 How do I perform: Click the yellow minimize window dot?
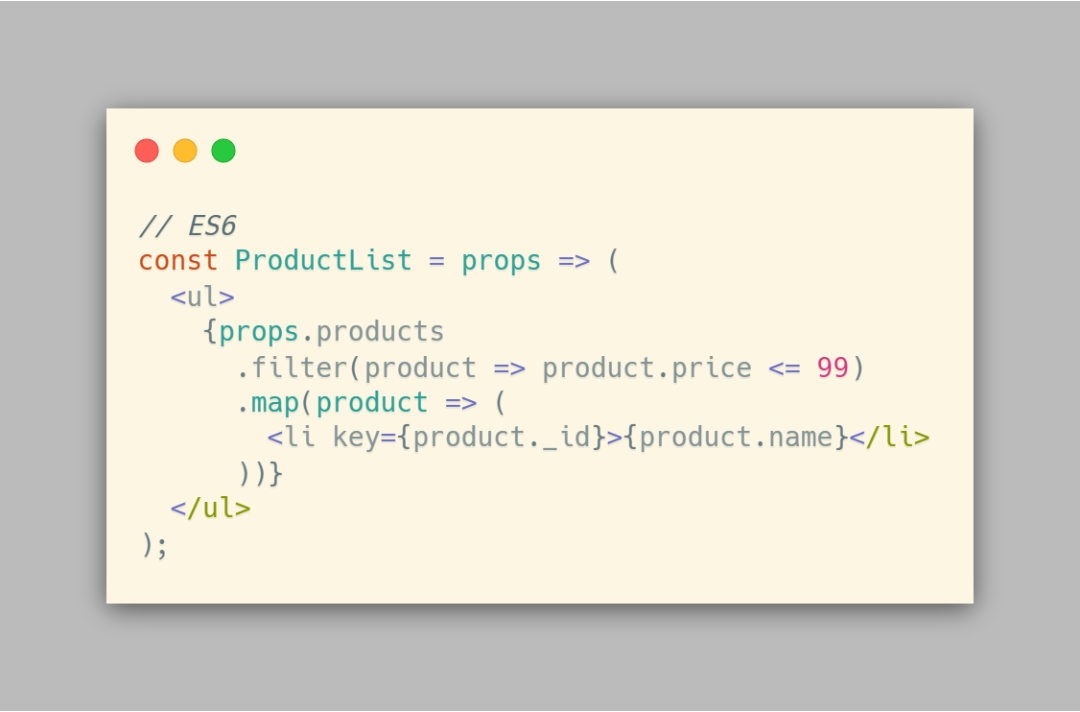(185, 150)
